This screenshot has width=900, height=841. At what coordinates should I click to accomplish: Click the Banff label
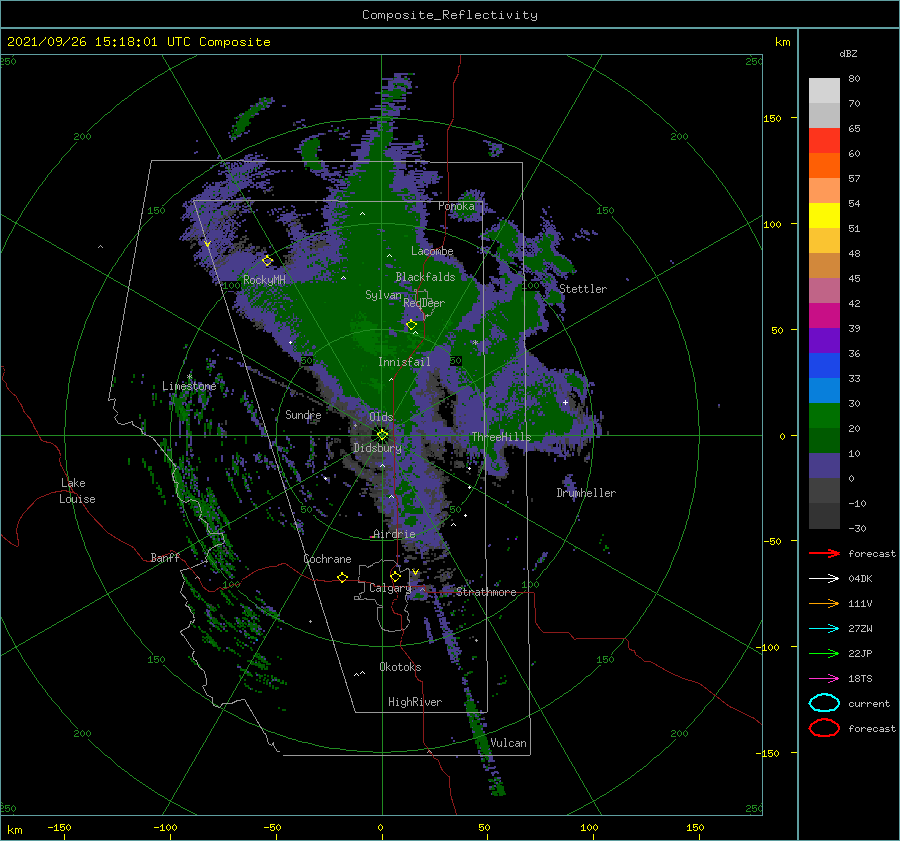[165, 557]
